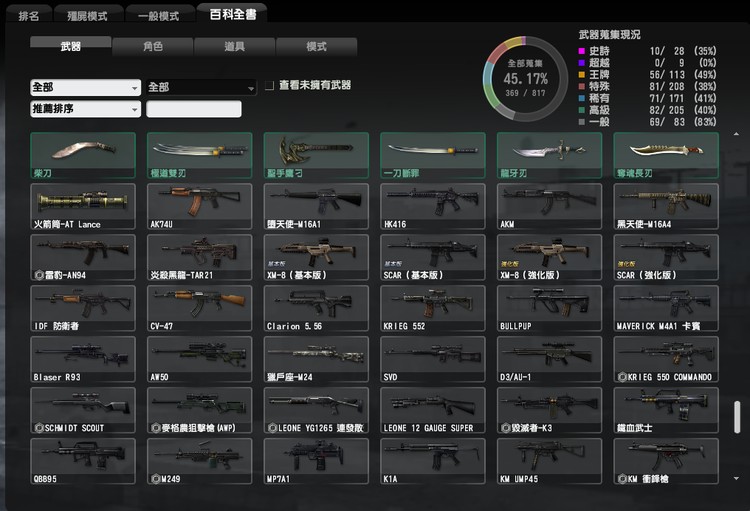Open the QBB95 machine gun card
Image resolution: width=750 pixels, height=511 pixels.
coord(83,461)
